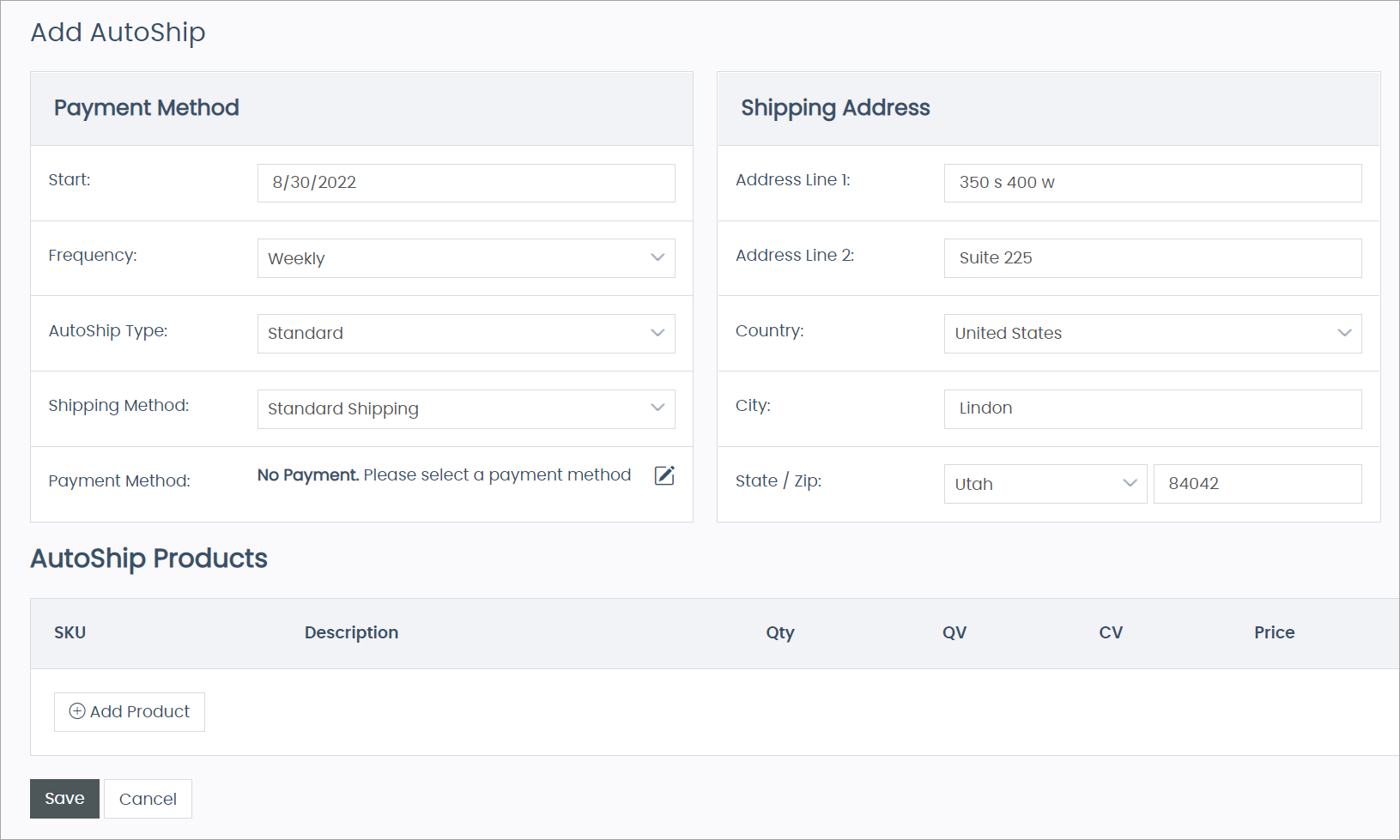
Task: Click the Zip code field 84042
Action: coord(1257,484)
